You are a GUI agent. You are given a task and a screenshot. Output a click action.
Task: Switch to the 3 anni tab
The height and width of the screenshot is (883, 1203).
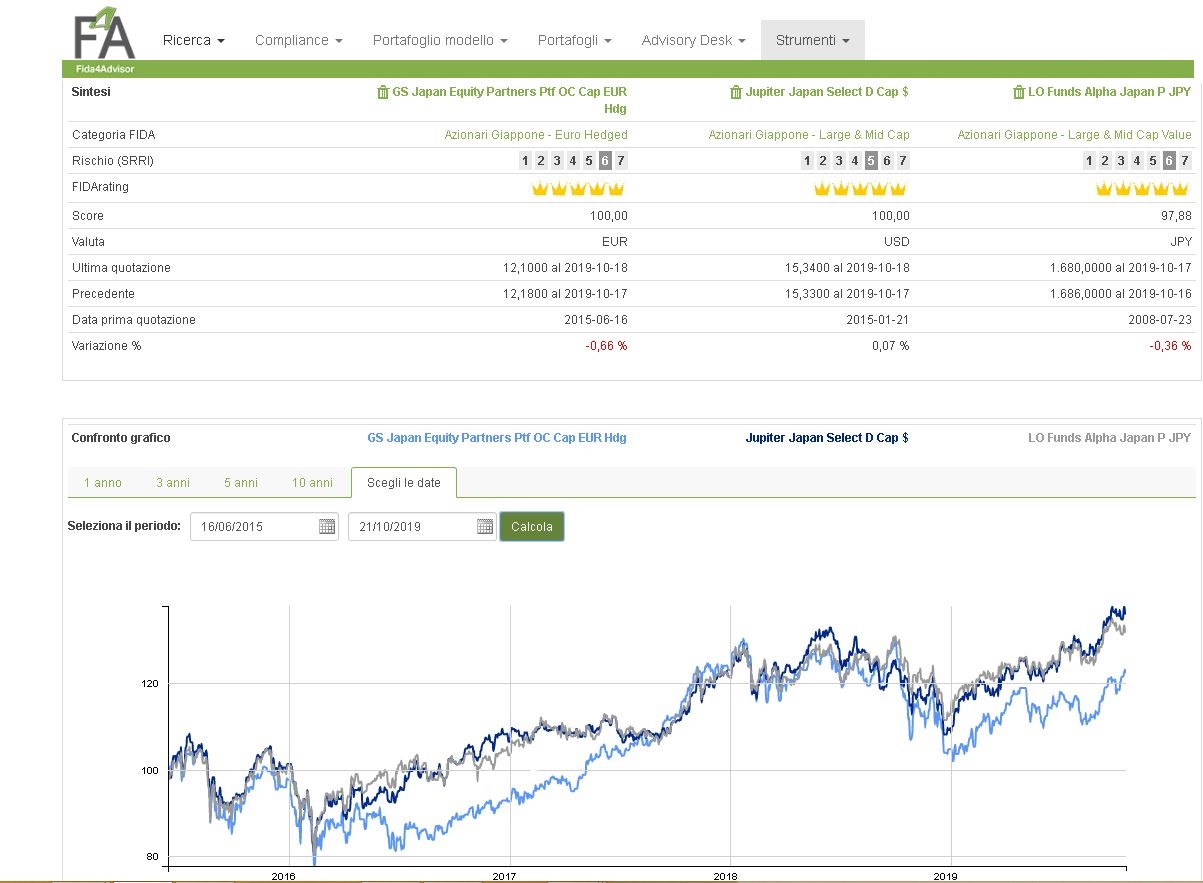point(173,483)
